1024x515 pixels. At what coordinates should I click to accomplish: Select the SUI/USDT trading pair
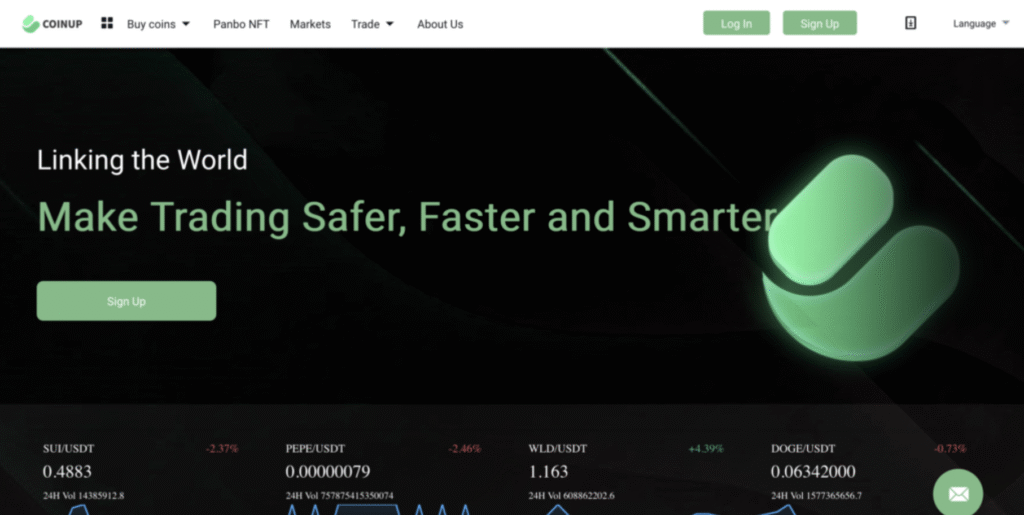click(x=69, y=449)
